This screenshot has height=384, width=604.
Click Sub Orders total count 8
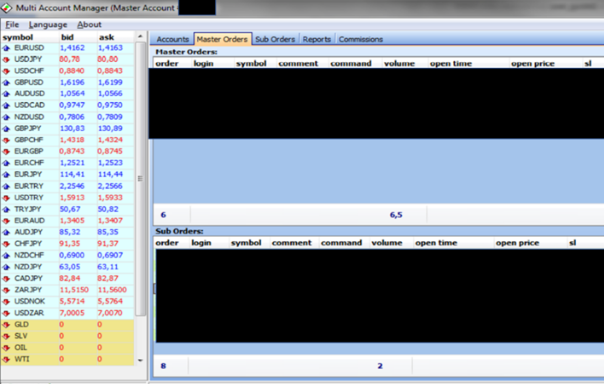tap(163, 366)
